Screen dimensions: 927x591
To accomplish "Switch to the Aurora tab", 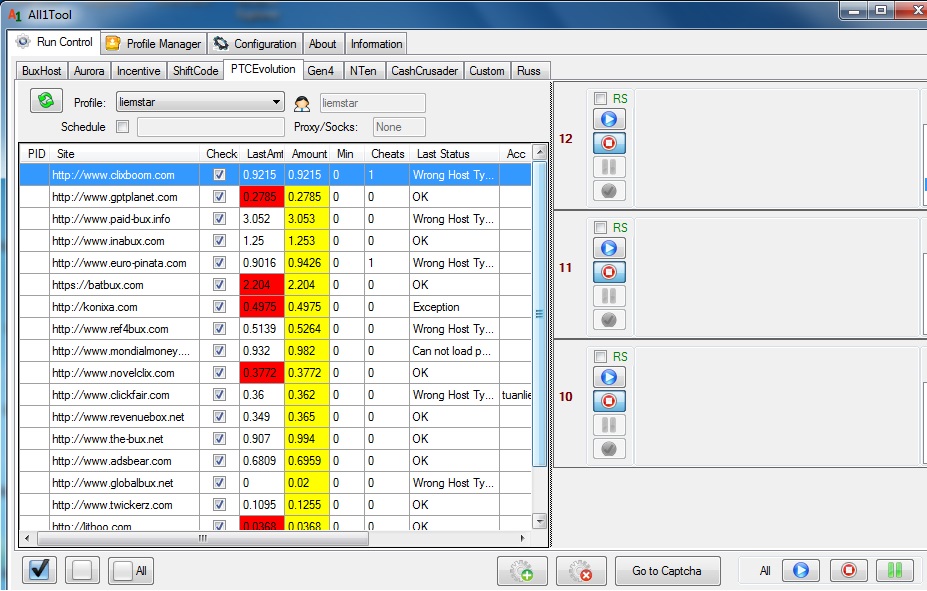I will [89, 71].
